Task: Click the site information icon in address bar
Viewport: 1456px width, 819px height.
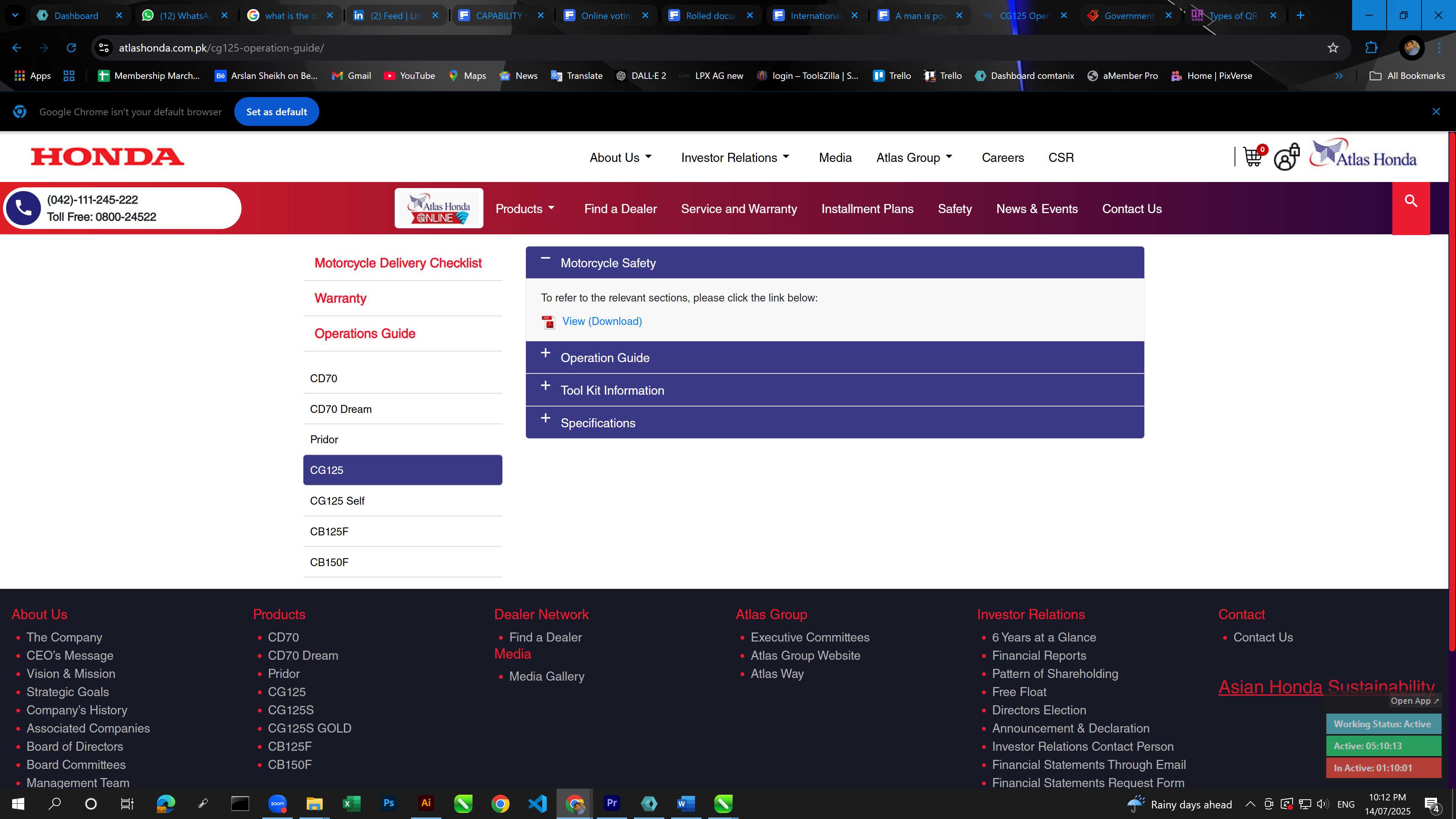Action: [x=104, y=48]
